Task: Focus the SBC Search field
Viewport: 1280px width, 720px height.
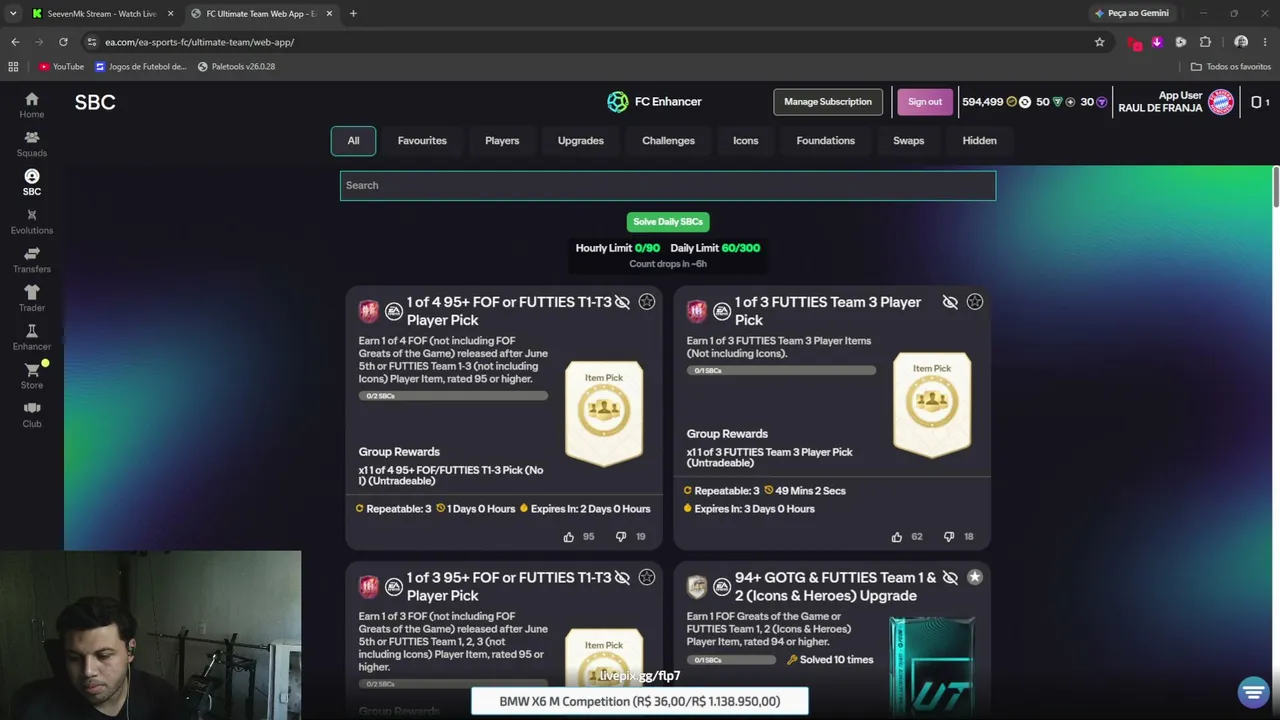Action: pos(668,185)
